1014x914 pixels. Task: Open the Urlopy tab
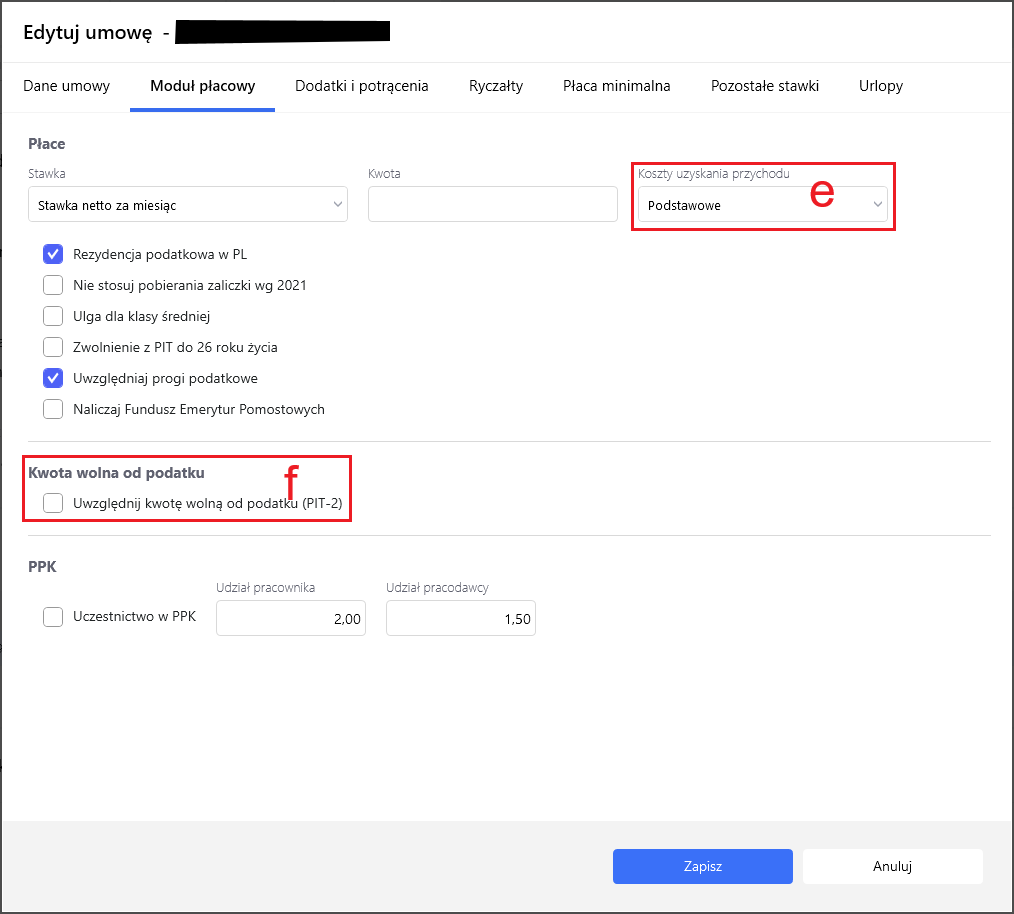click(x=880, y=86)
